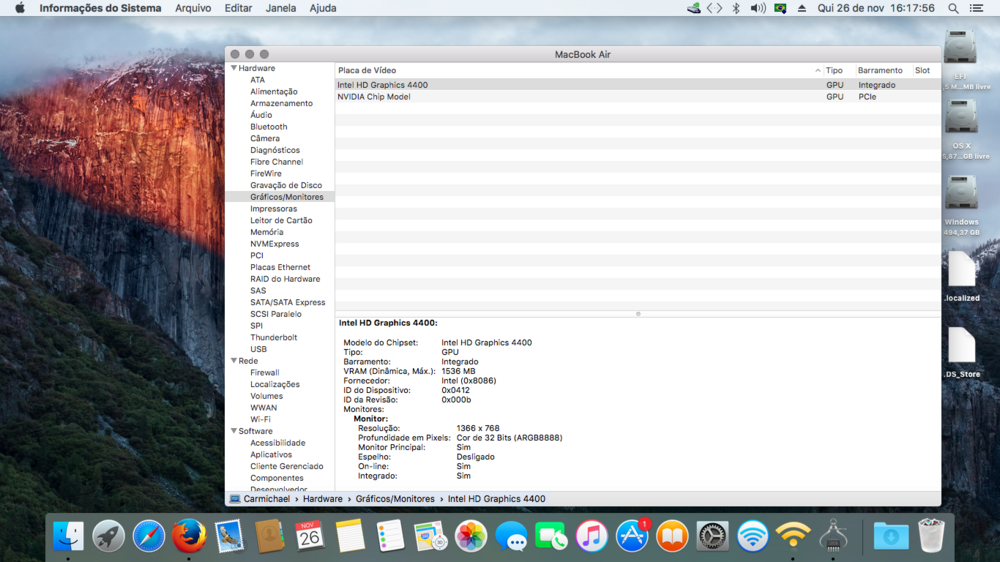Click the Bluetooth icon in the menu bar
Screen dimensions: 1000x562
click(736, 8)
